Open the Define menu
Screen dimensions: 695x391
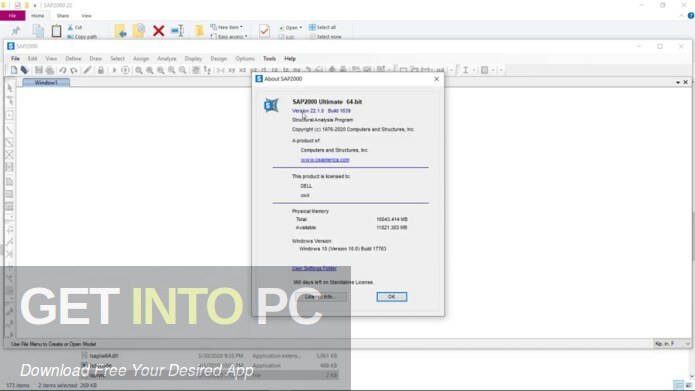coord(73,59)
